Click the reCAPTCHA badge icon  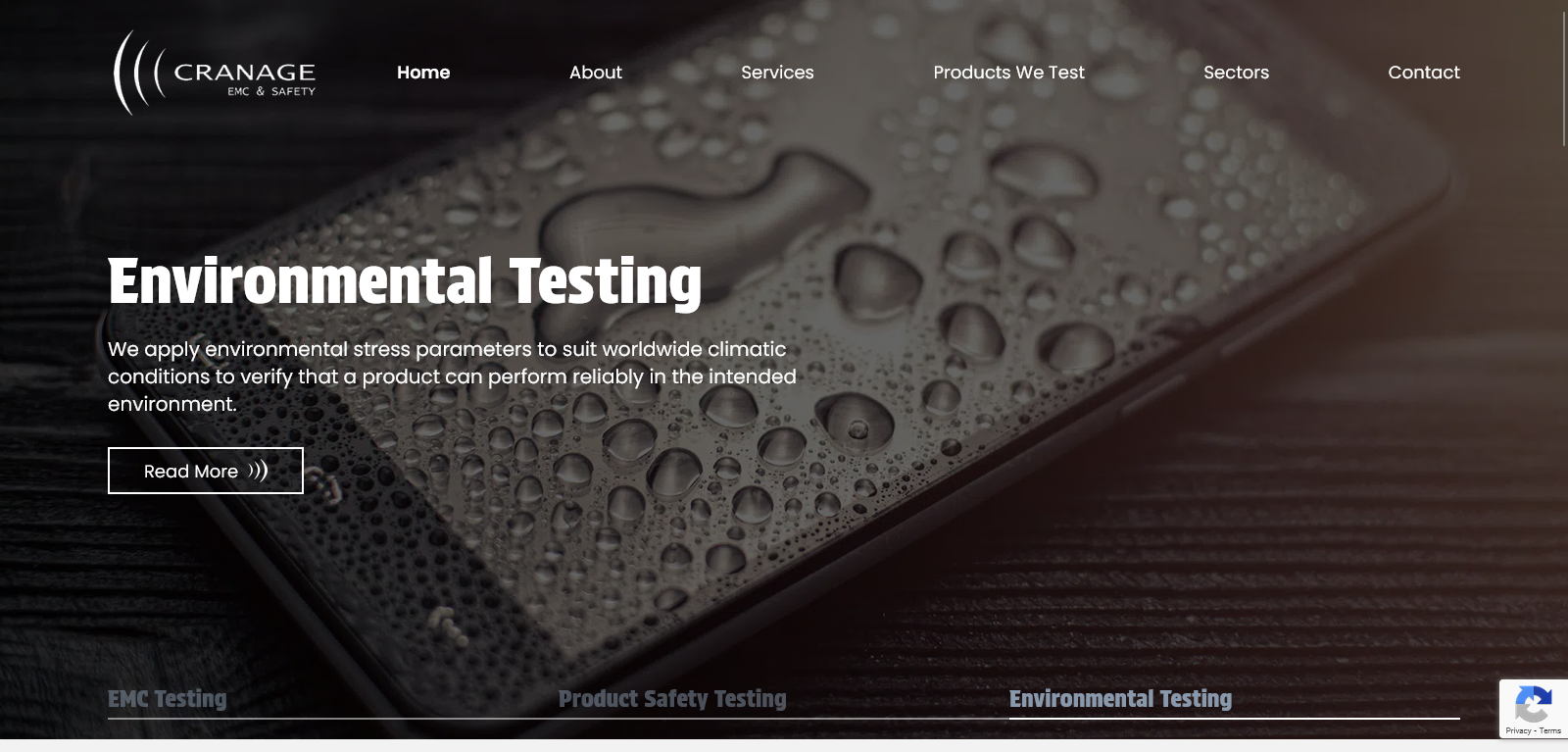[x=1534, y=704]
